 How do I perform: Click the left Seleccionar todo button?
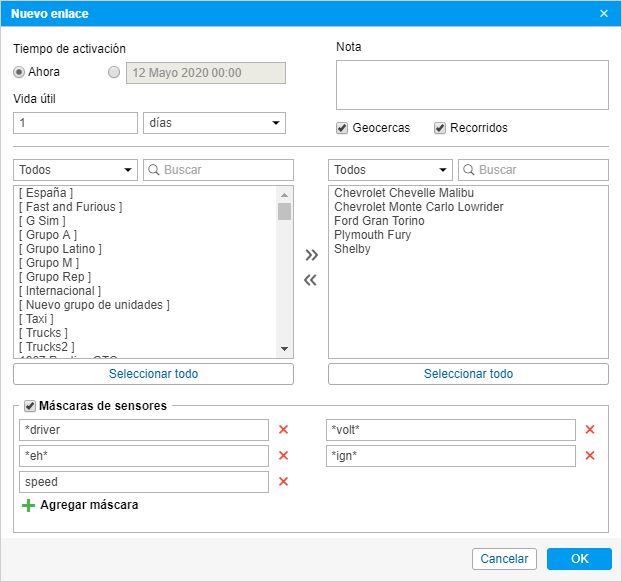point(153,374)
